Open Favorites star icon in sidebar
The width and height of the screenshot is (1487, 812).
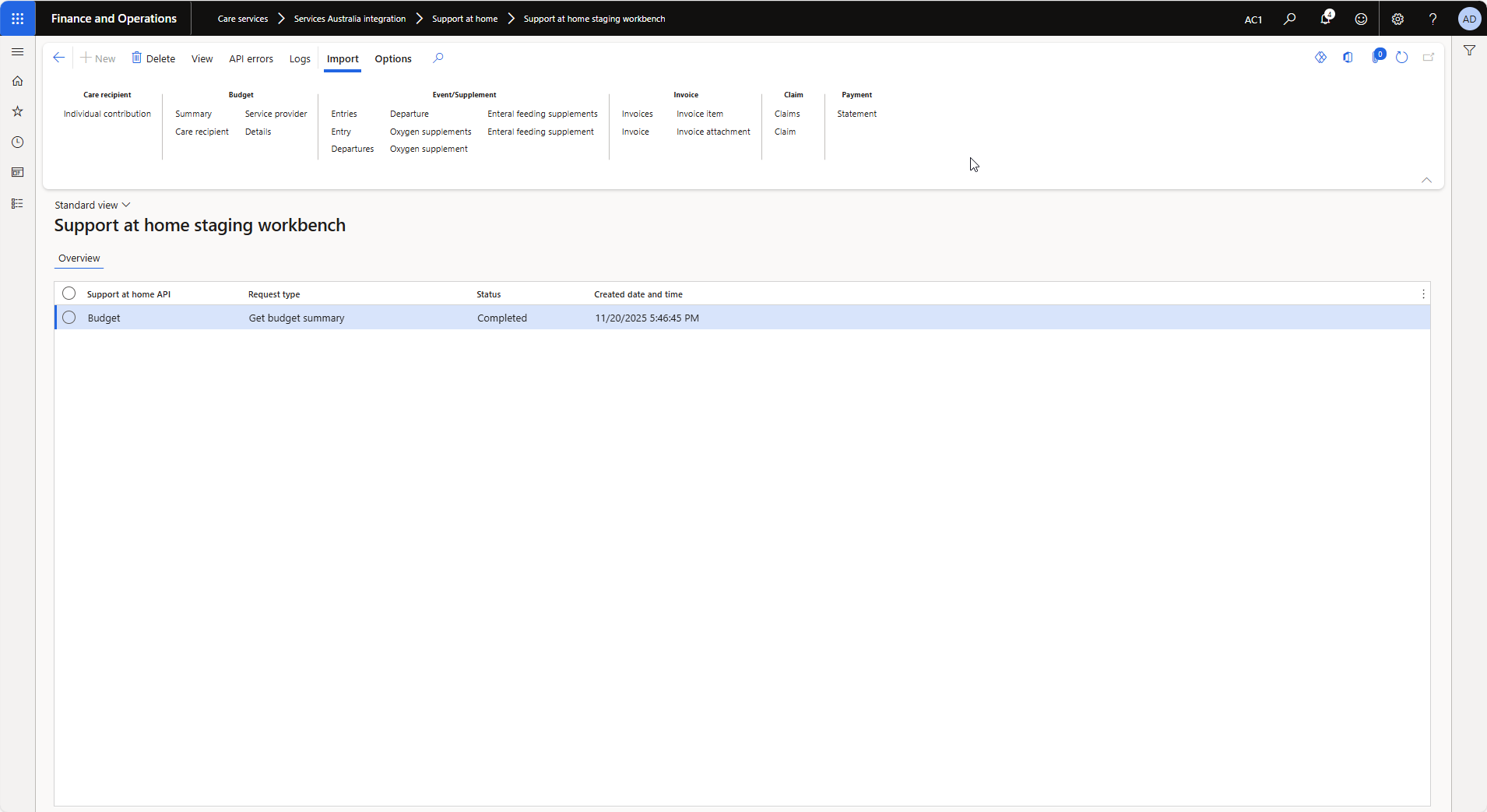[x=17, y=111]
